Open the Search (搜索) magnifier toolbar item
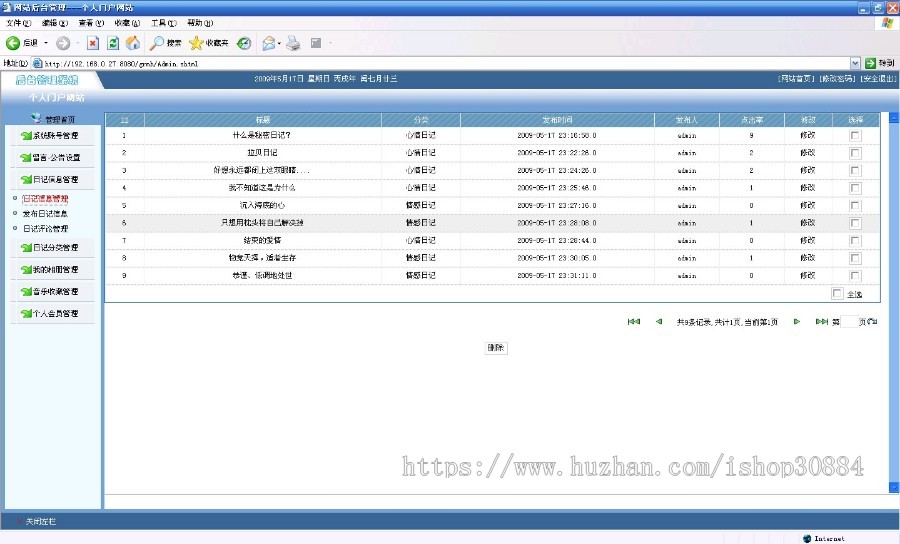 point(165,43)
